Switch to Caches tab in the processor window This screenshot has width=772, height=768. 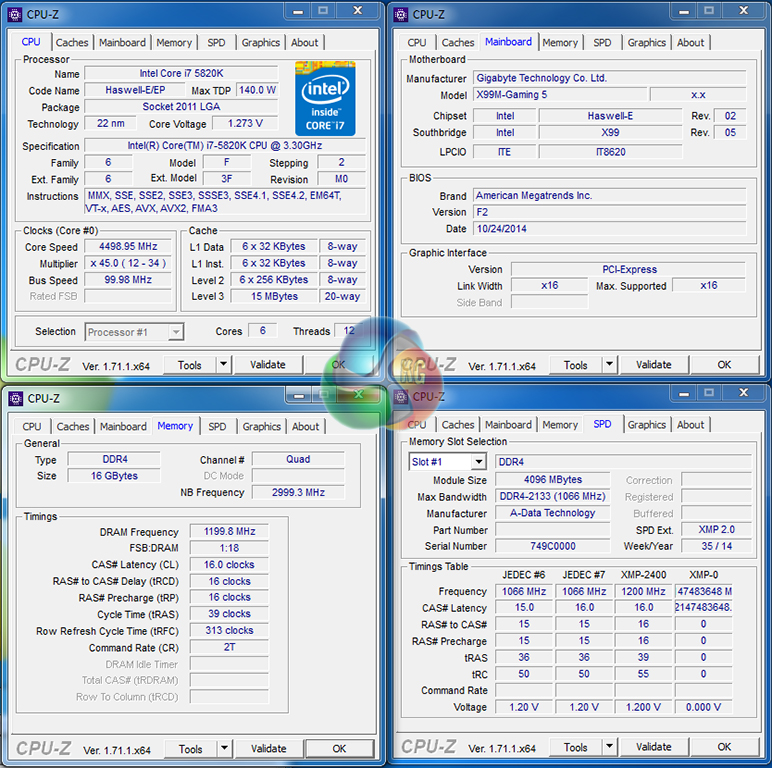(x=72, y=43)
